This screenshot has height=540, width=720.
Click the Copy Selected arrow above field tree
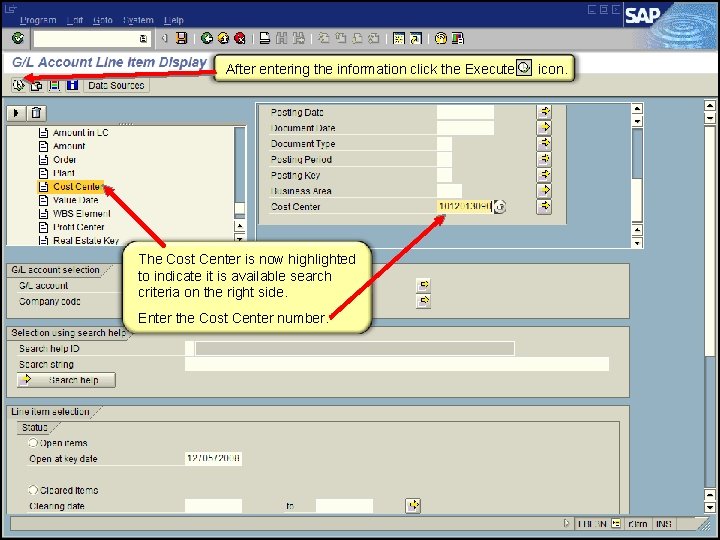pyautogui.click(x=16, y=113)
